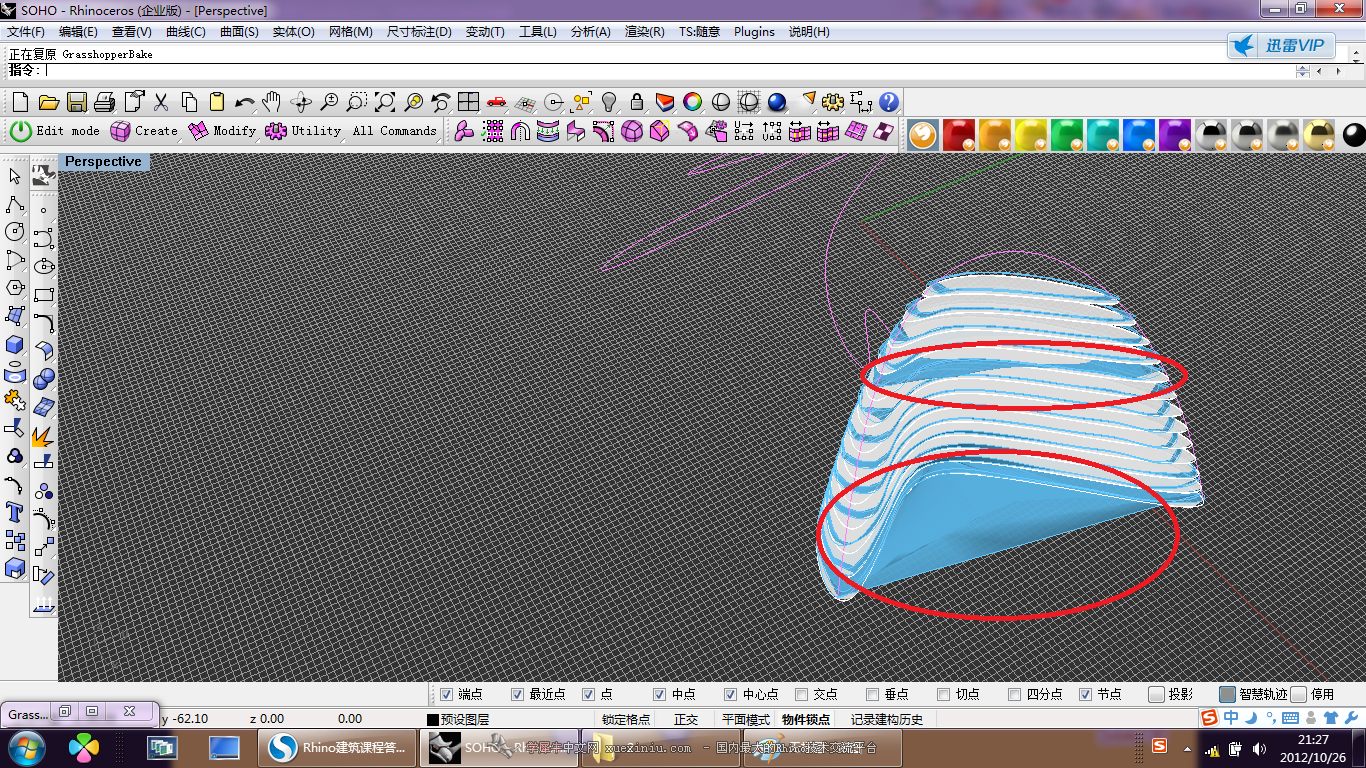Click the All Commands button
Screen dimensions: 1366x768
coord(394,131)
